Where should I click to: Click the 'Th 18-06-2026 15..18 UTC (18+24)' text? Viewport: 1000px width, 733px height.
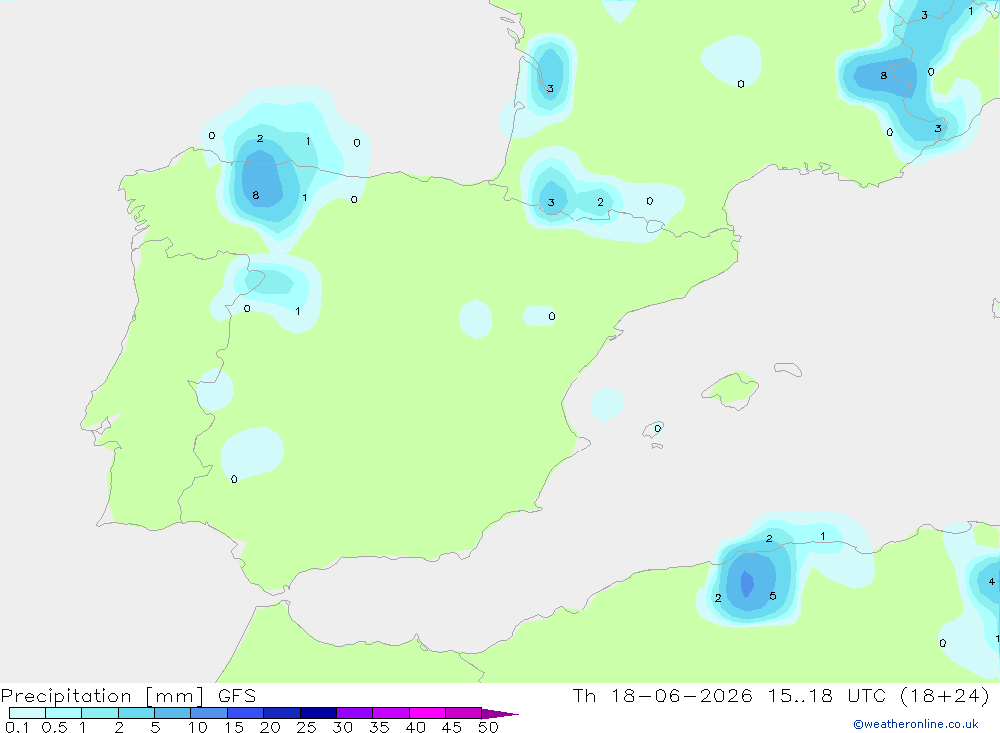click(781, 696)
